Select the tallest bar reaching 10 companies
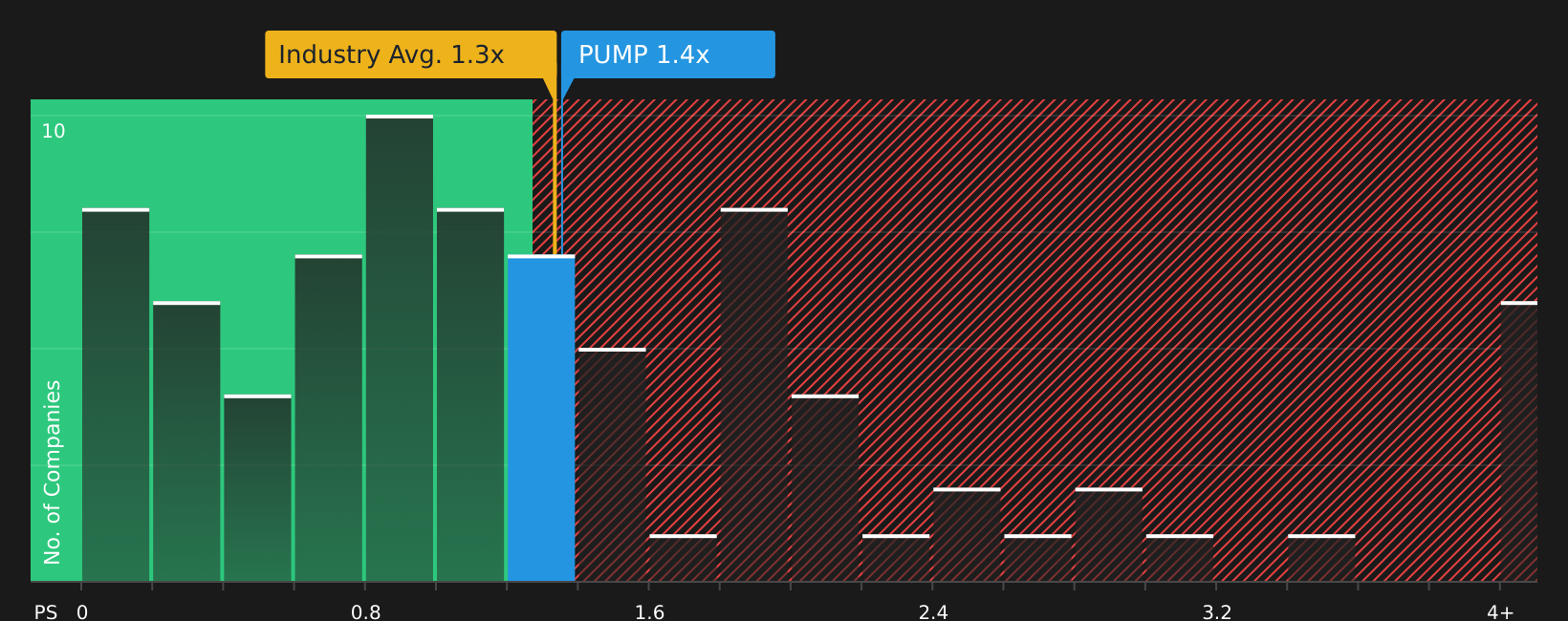This screenshot has height=621, width=1568. [x=400, y=349]
